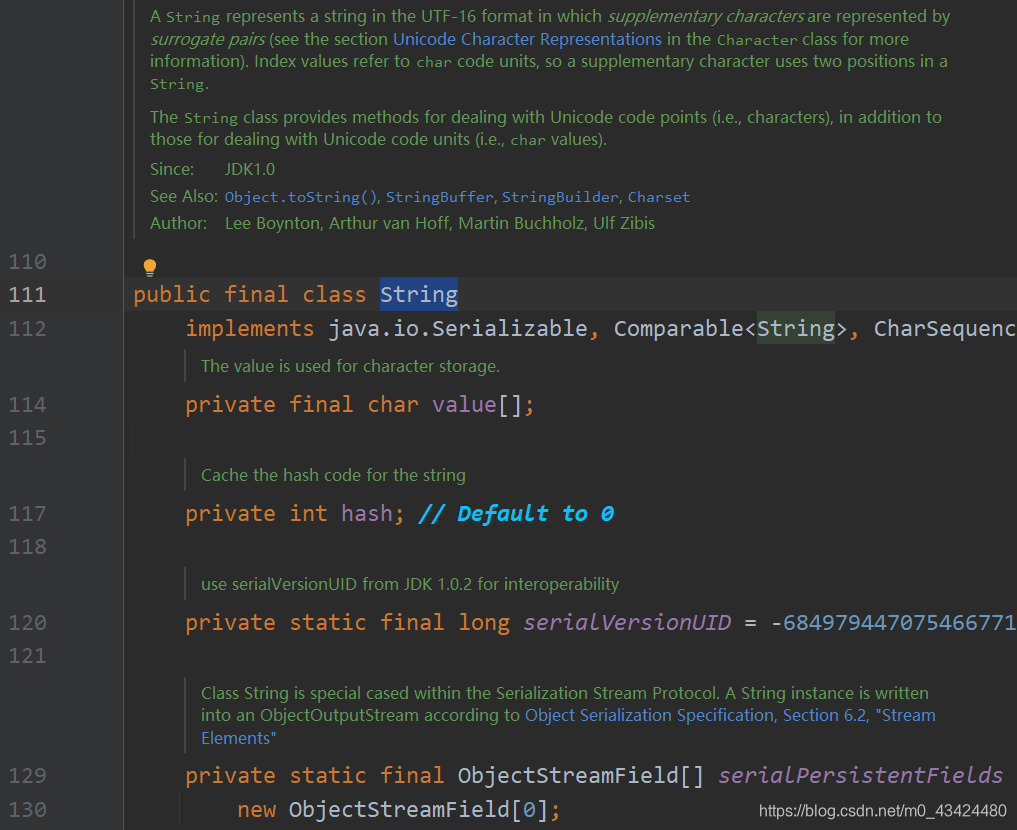Viewport: 1017px width, 830px height.
Task: Click line number 120 in gutter
Action: pos(27,623)
